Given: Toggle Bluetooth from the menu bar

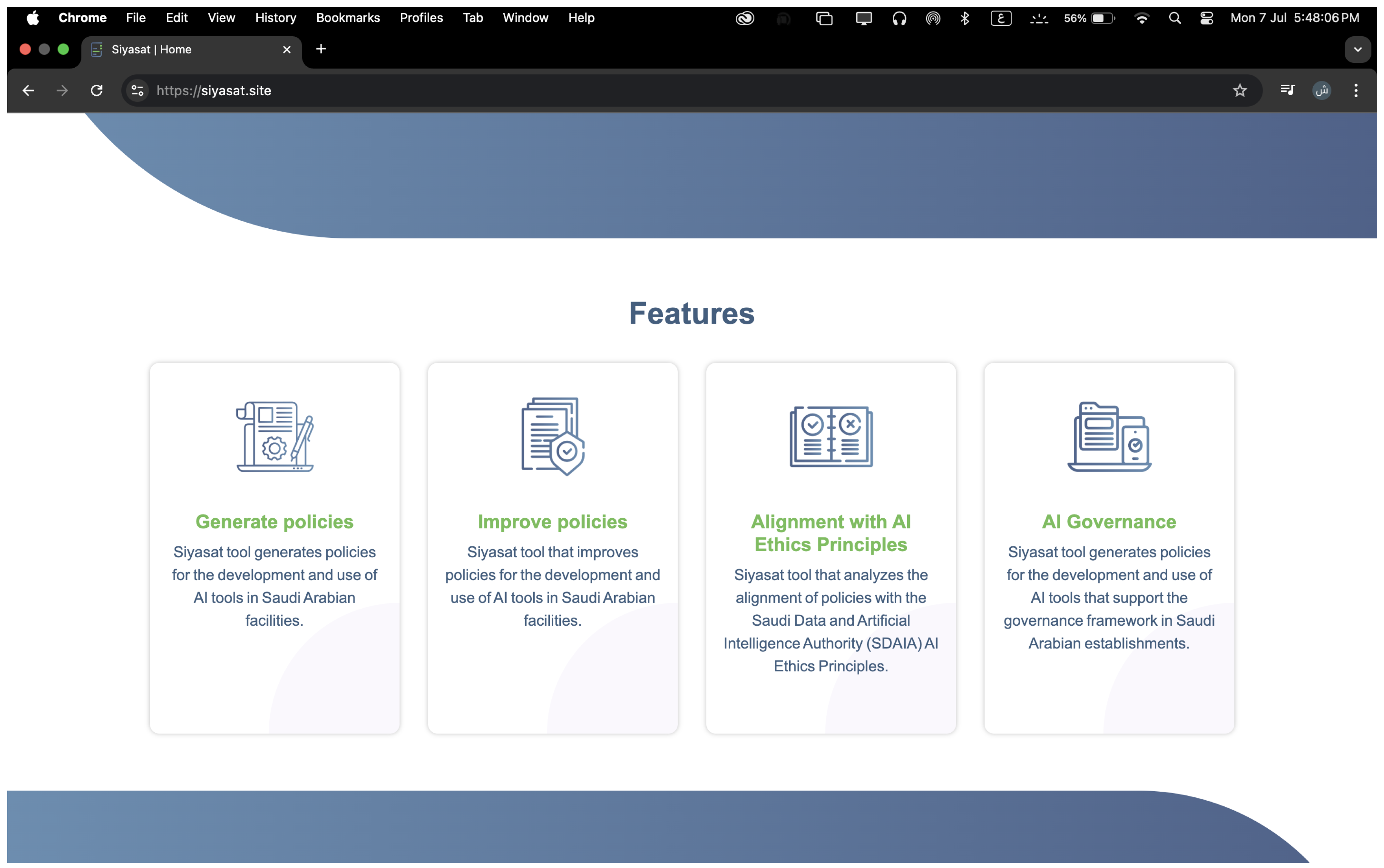Looking at the screenshot, I should pyautogui.click(x=964, y=18).
